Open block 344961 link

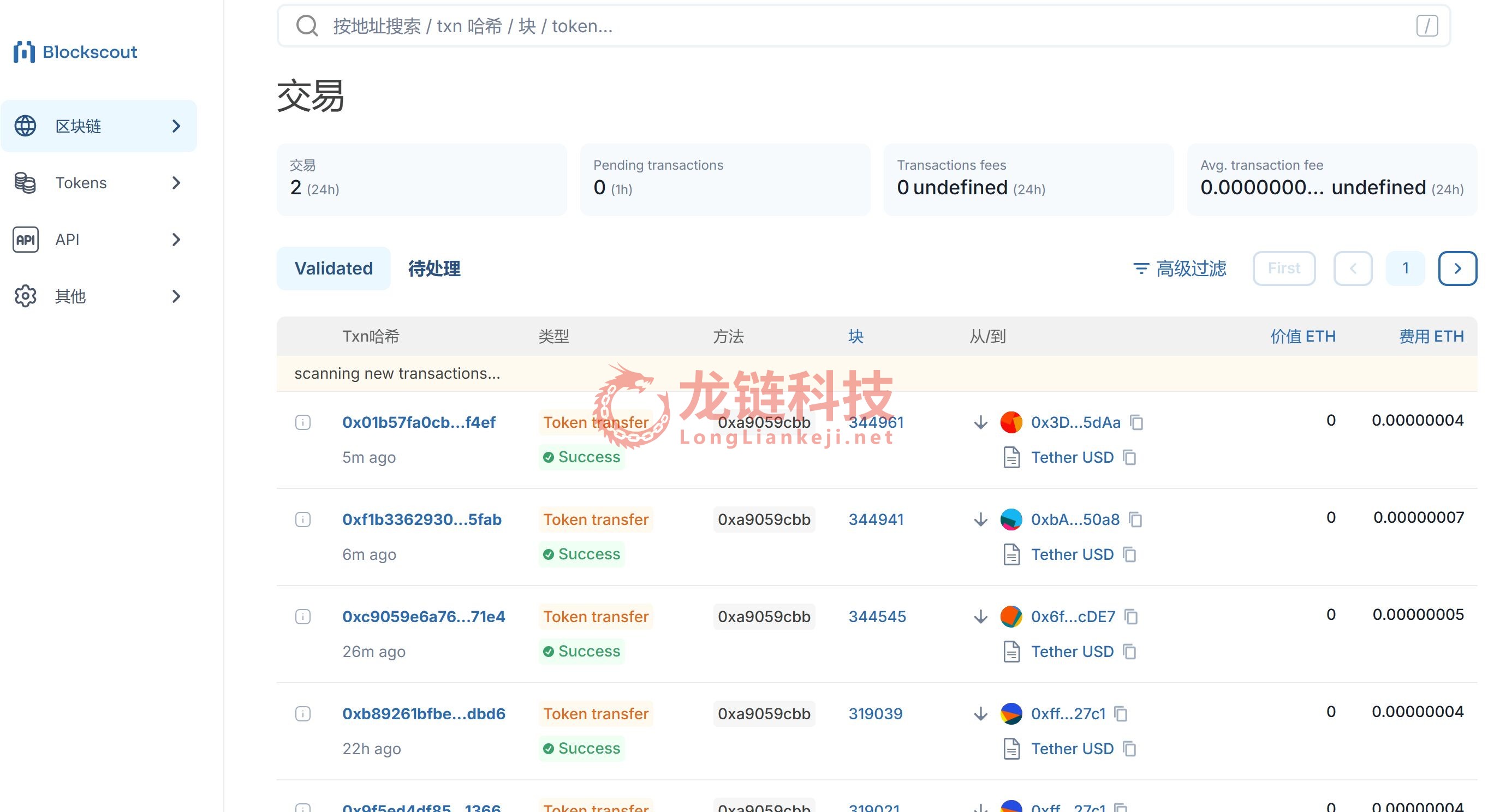[876, 422]
